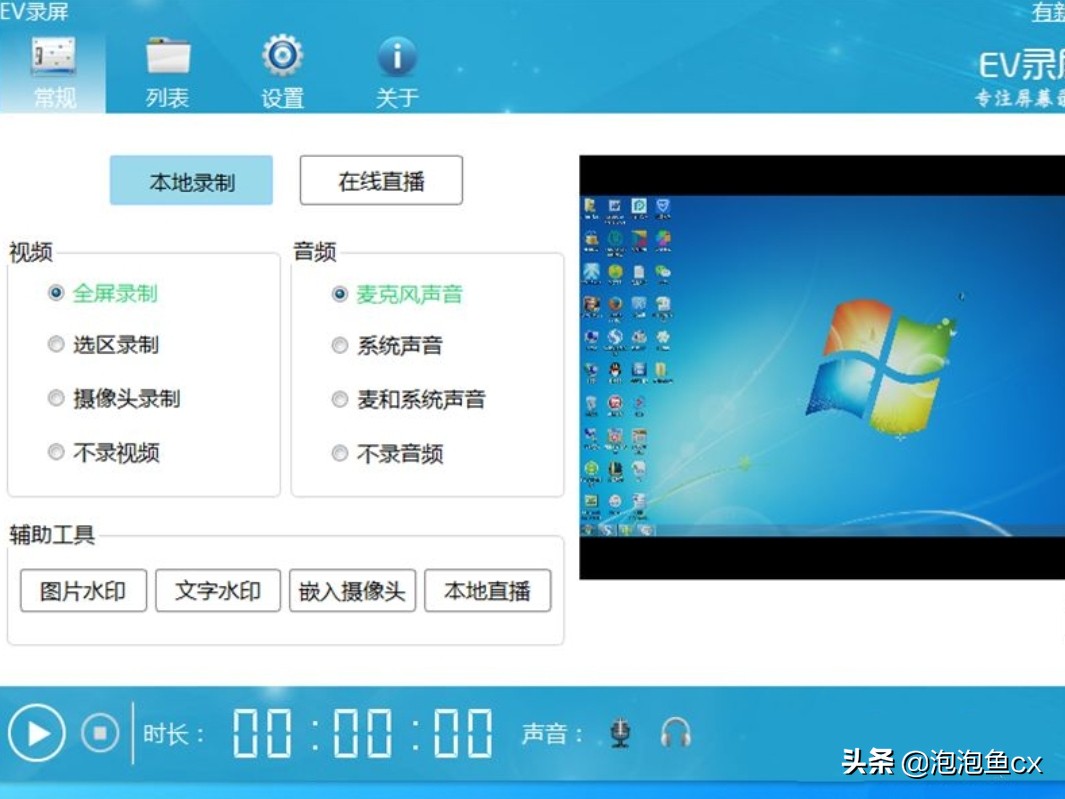Screen dimensions: 1065x799
Task: Open 文字水印 text watermark tool
Action: pyautogui.click(x=217, y=590)
